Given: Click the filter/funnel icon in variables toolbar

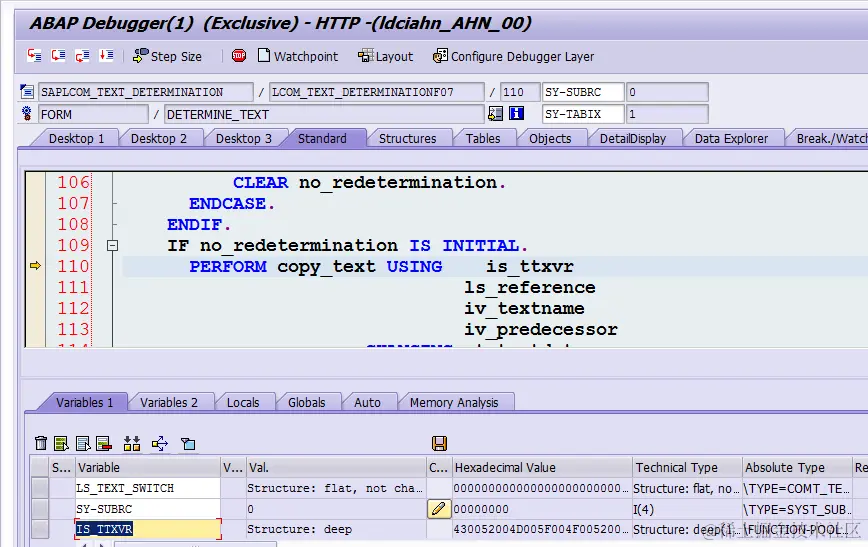Looking at the screenshot, I should click(188, 443).
